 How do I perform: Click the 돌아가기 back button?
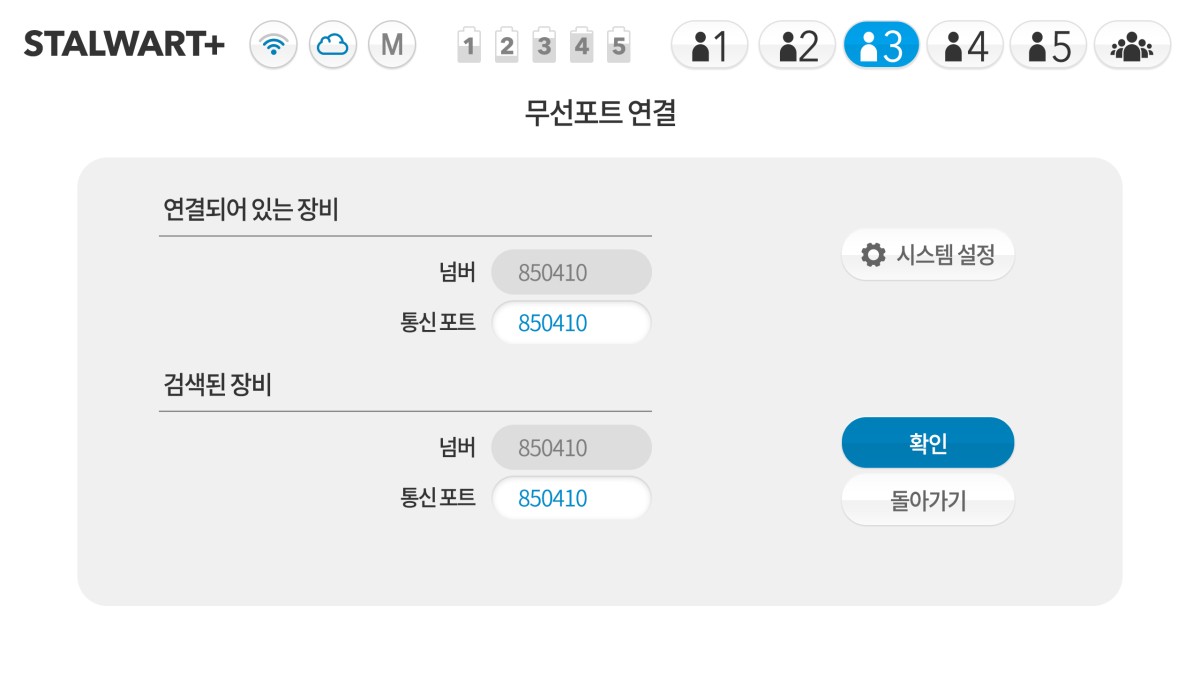[x=928, y=500]
